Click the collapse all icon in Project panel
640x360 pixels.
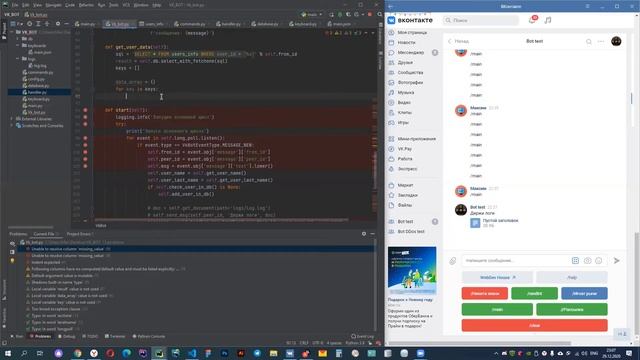pyautogui.click(x=47, y=24)
